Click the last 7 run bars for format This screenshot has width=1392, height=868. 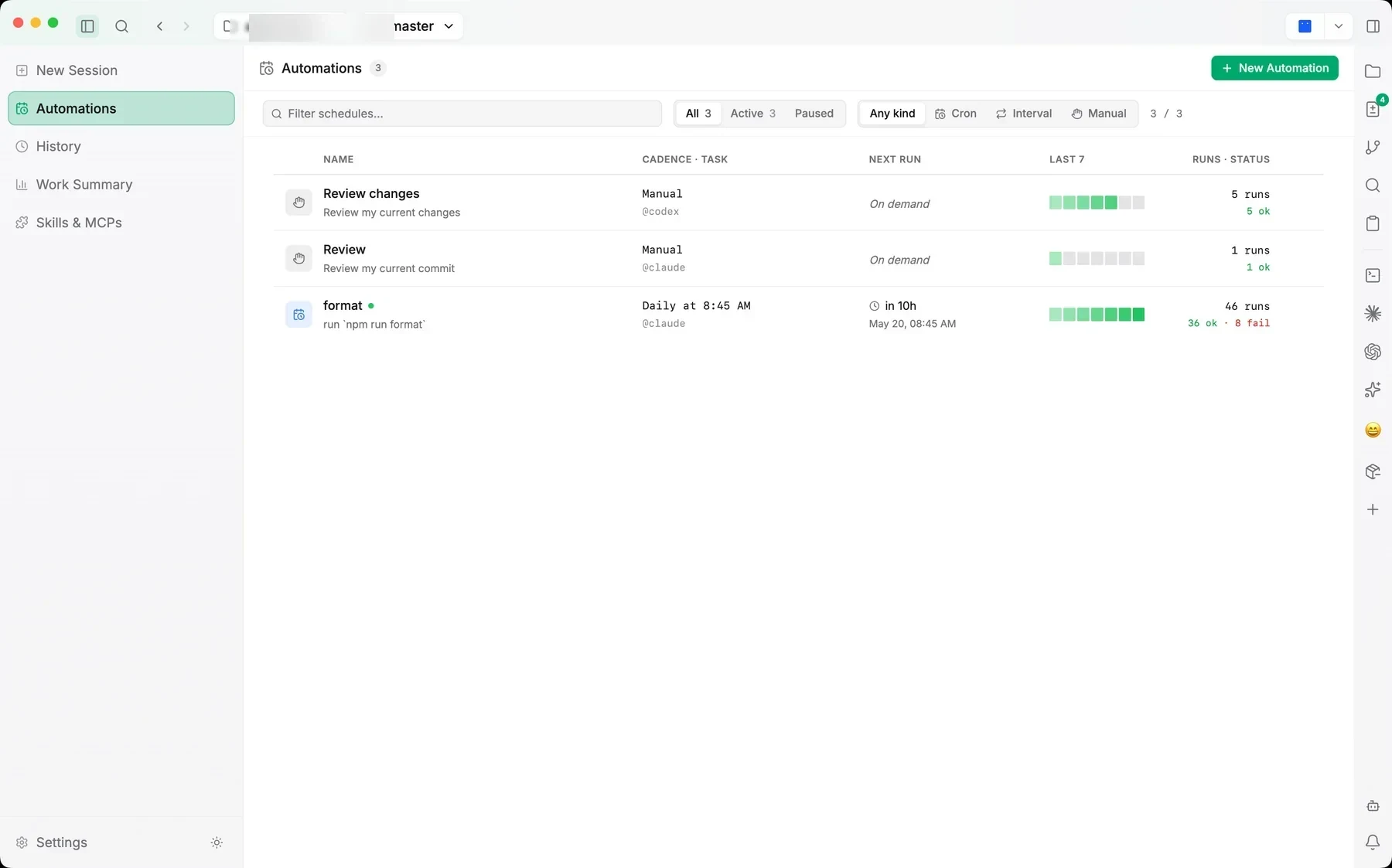pos(1097,315)
